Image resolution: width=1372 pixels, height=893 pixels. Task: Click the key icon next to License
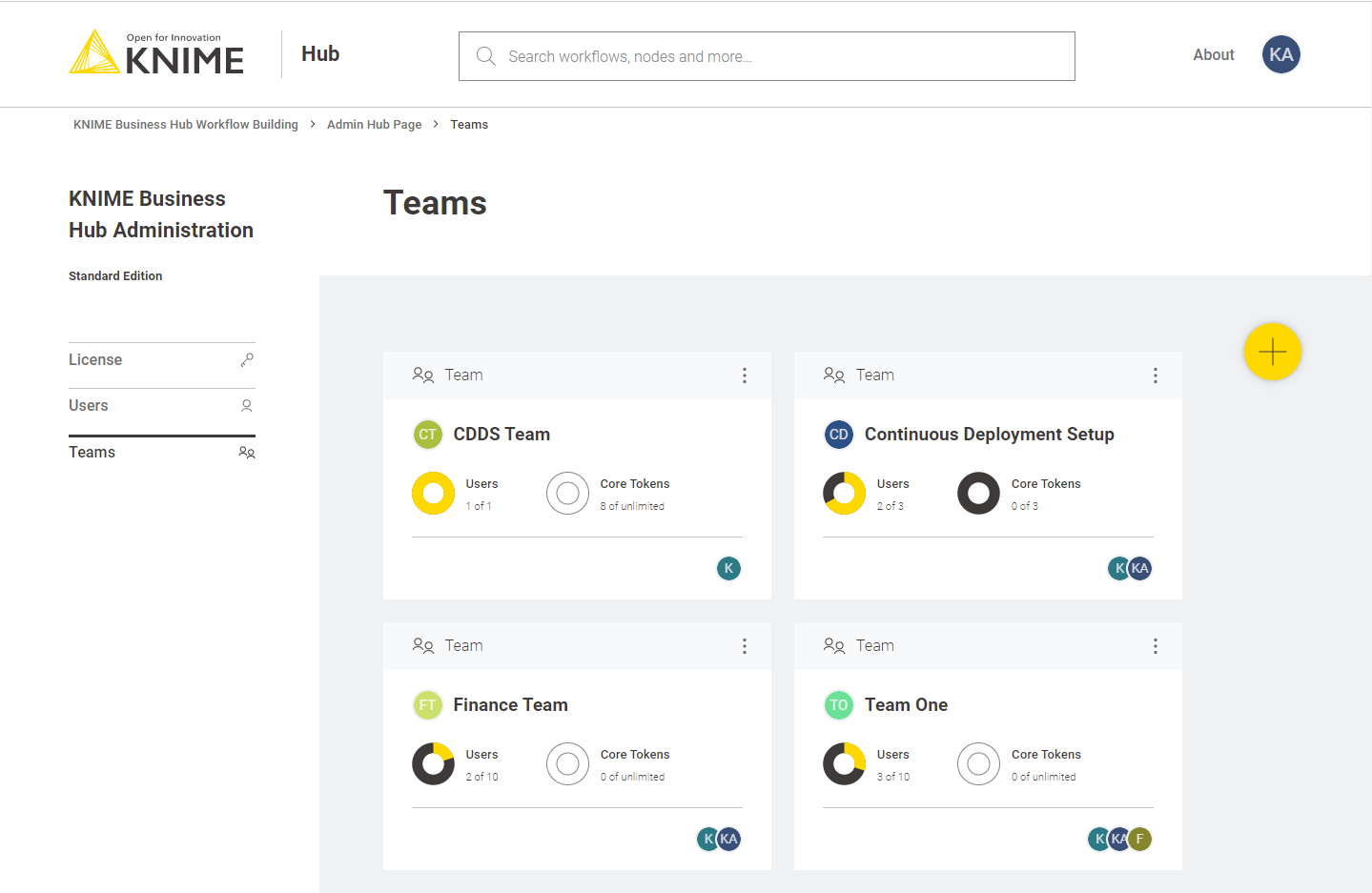(x=247, y=360)
